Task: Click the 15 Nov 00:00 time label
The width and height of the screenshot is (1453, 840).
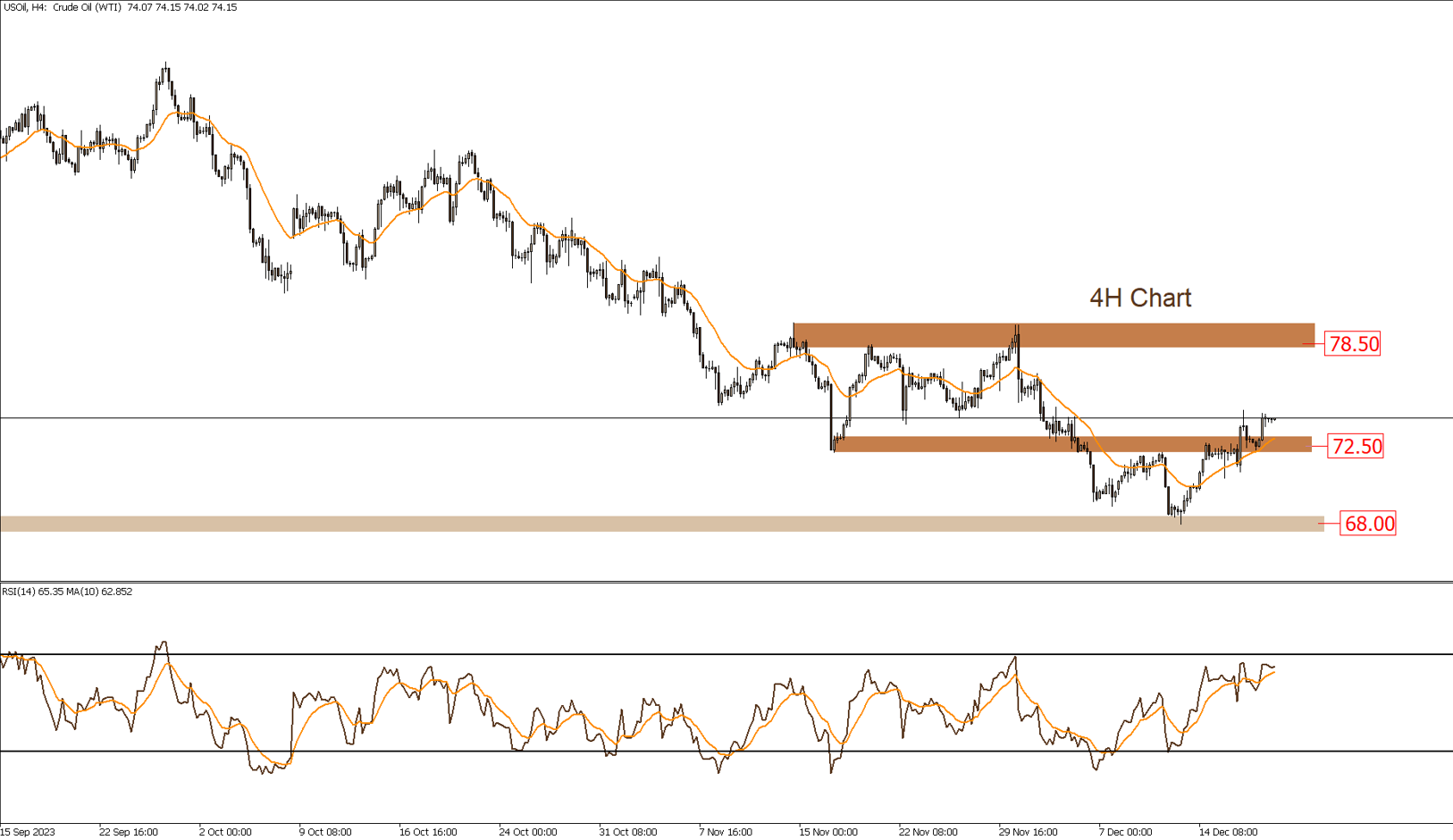Action: tap(827, 832)
